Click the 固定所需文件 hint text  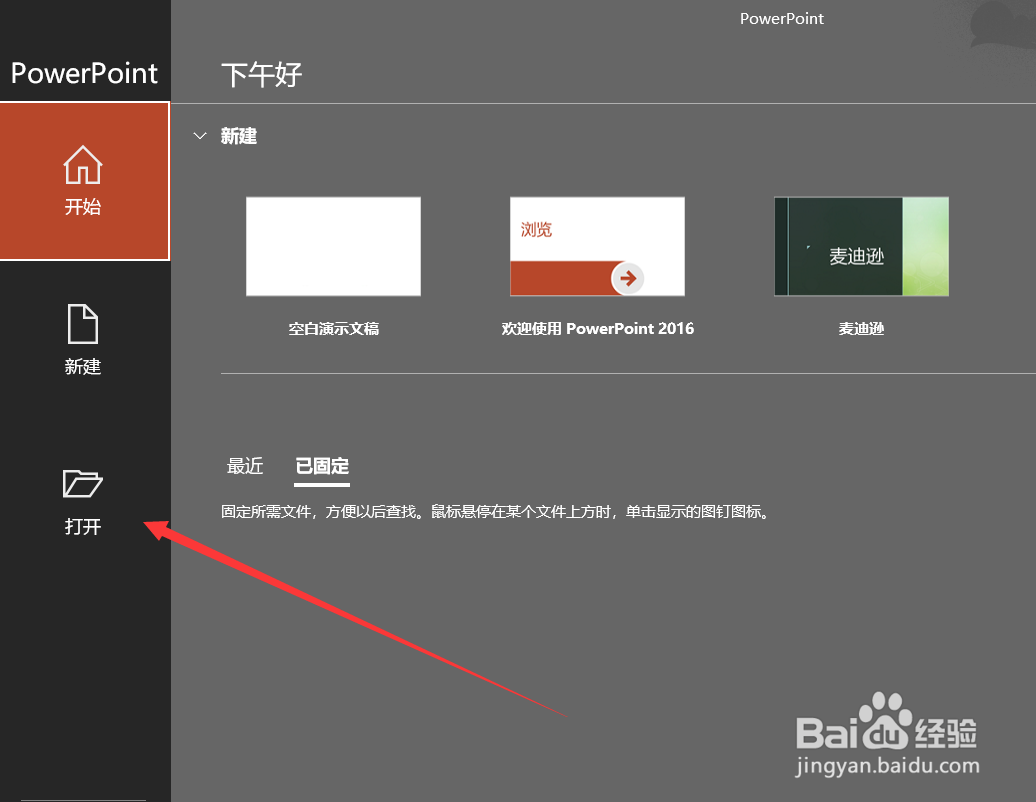[496, 512]
